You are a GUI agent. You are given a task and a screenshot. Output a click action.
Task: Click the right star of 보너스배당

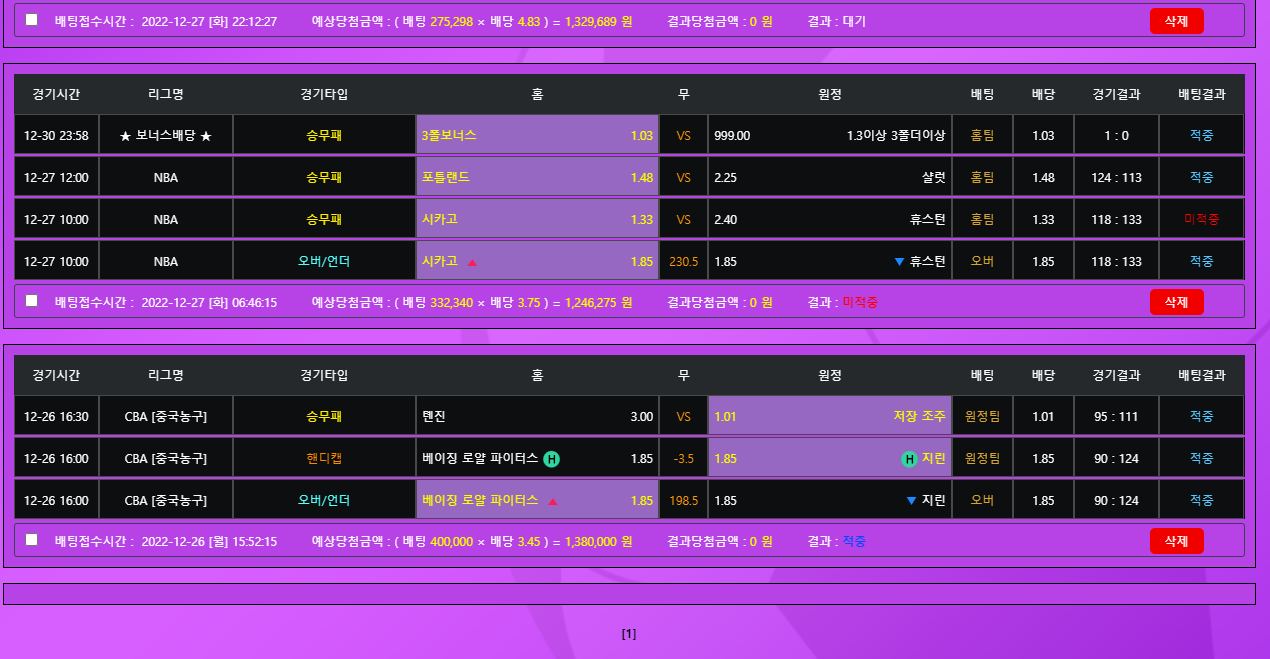click(206, 136)
